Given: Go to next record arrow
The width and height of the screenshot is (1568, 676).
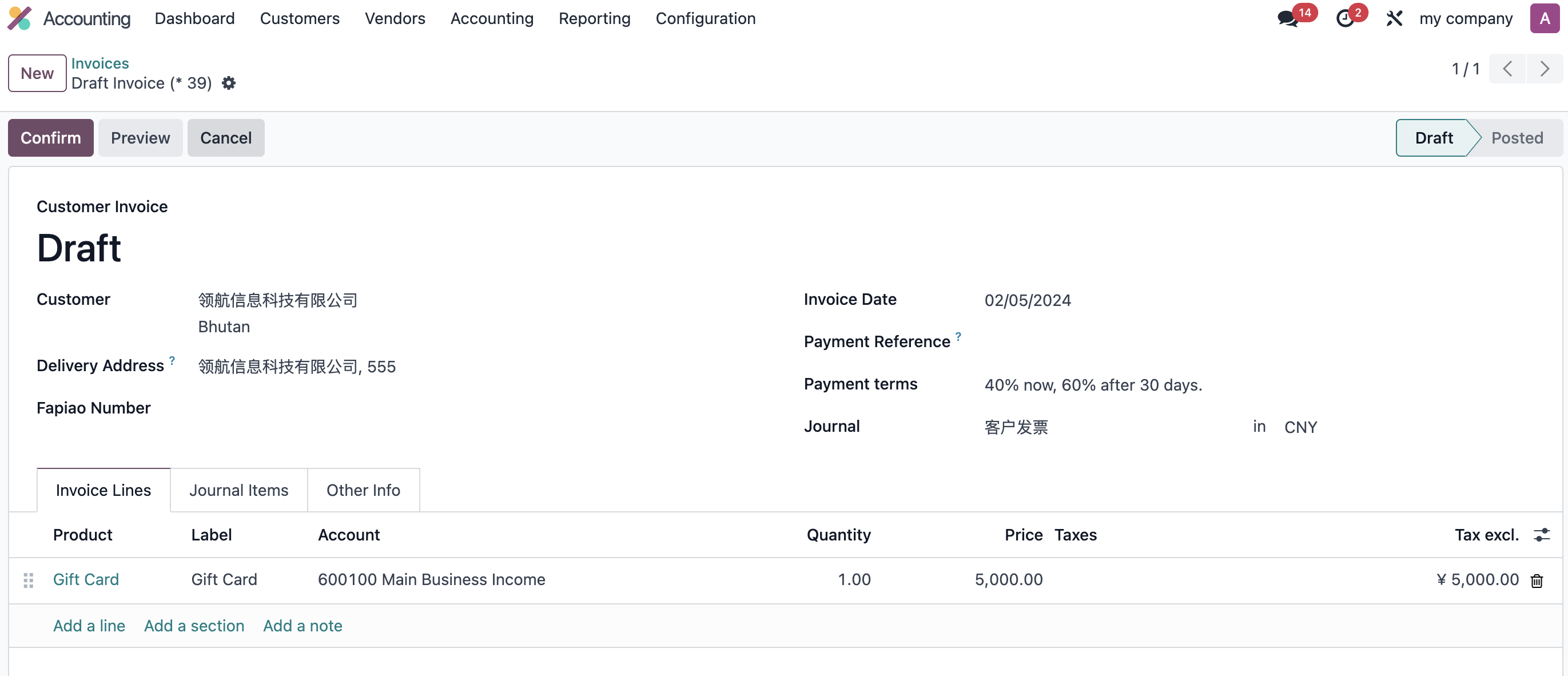Looking at the screenshot, I should click(x=1544, y=69).
